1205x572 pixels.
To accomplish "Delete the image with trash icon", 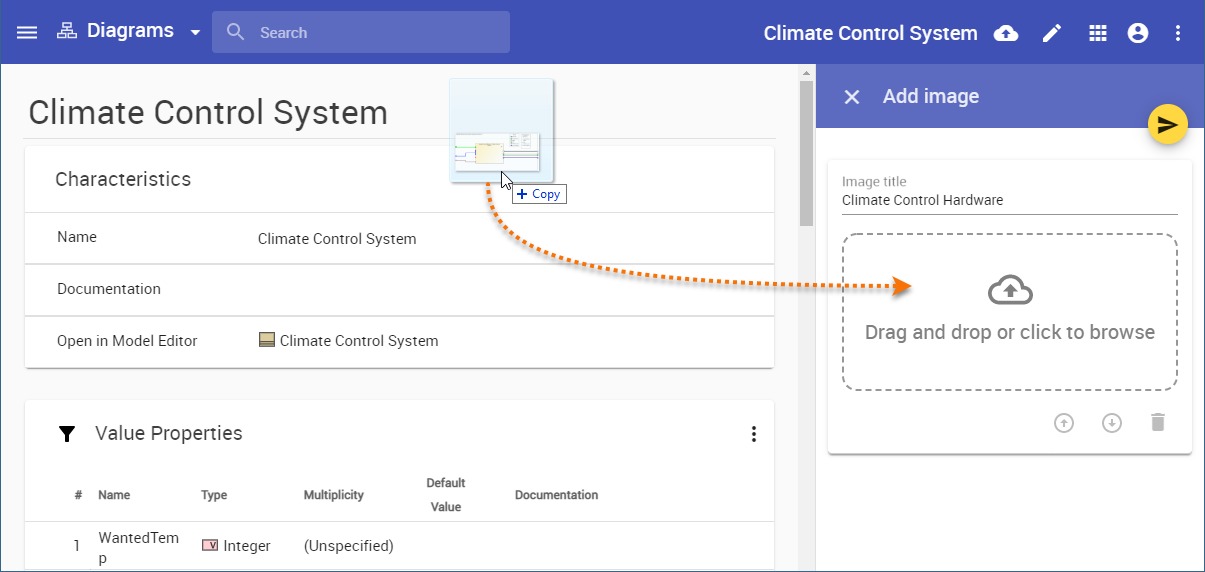I will [x=1158, y=423].
